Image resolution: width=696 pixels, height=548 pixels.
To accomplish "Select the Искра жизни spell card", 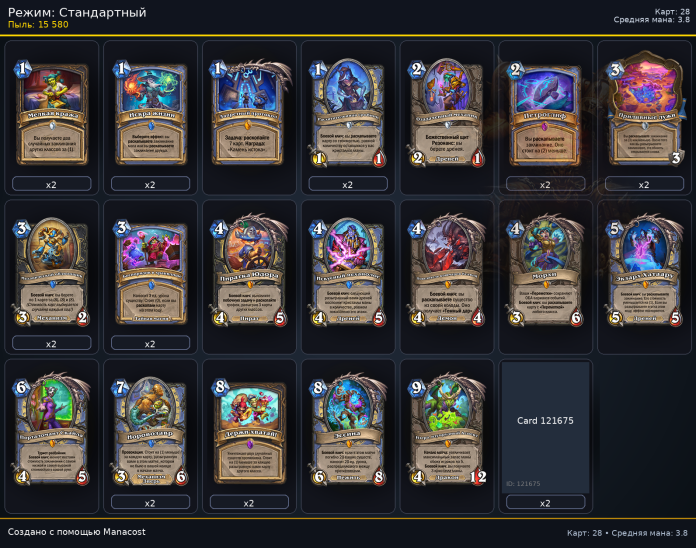I will [150, 113].
